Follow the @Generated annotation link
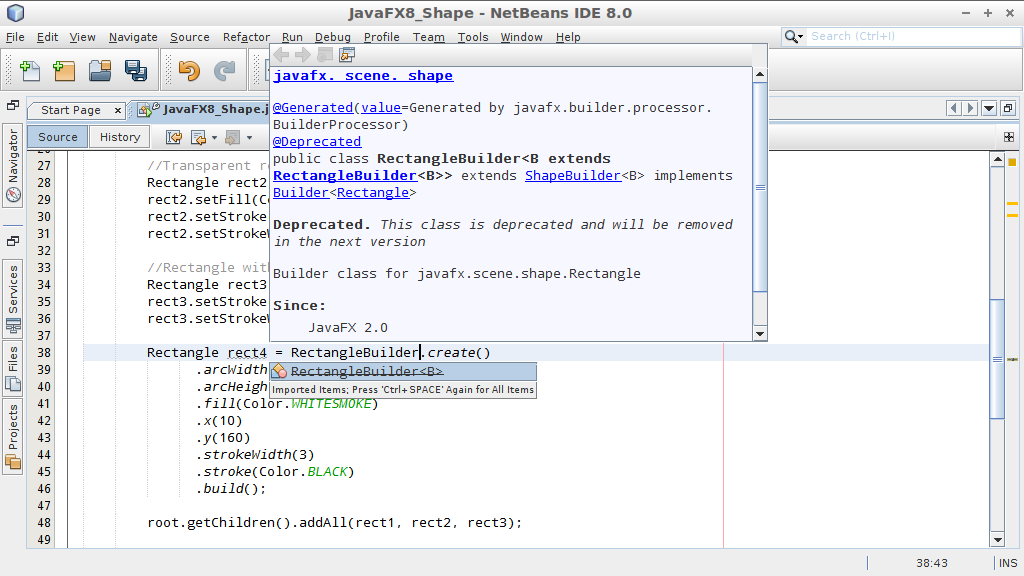 tap(313, 108)
